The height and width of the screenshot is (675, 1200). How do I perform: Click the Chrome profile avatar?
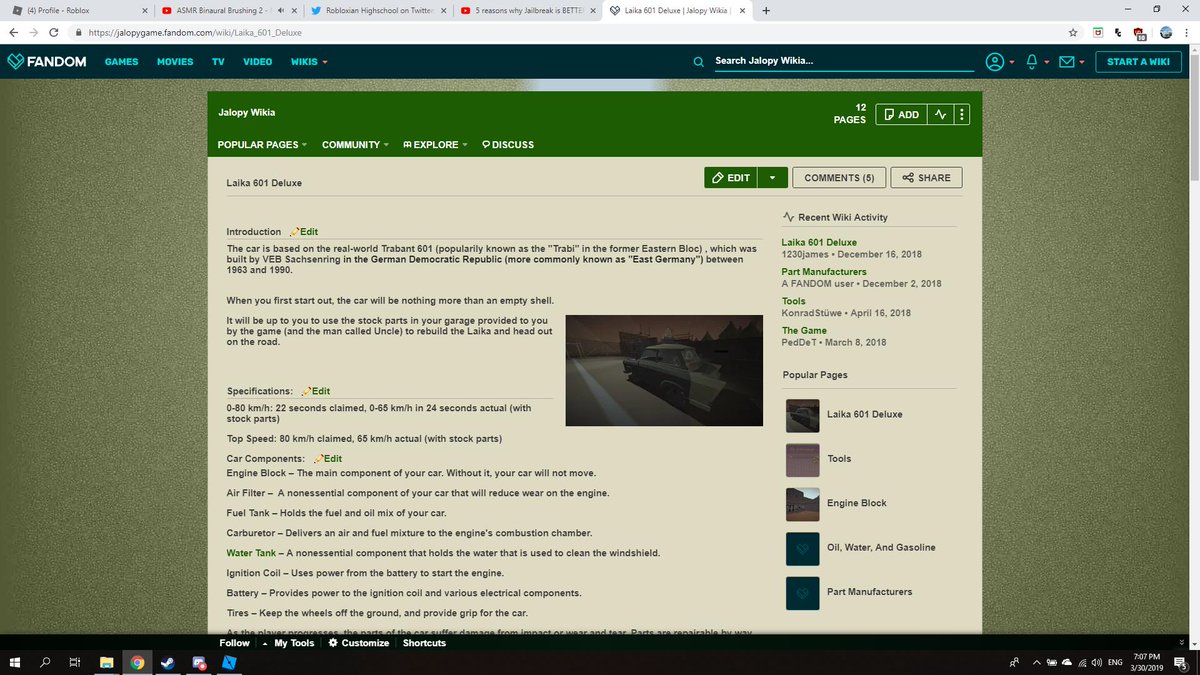(1165, 32)
